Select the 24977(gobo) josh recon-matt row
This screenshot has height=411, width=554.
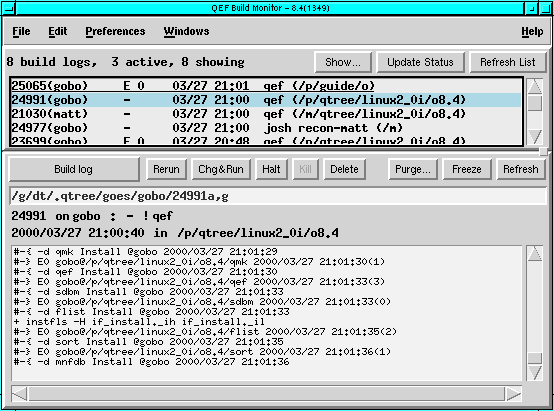pyautogui.click(x=266, y=128)
